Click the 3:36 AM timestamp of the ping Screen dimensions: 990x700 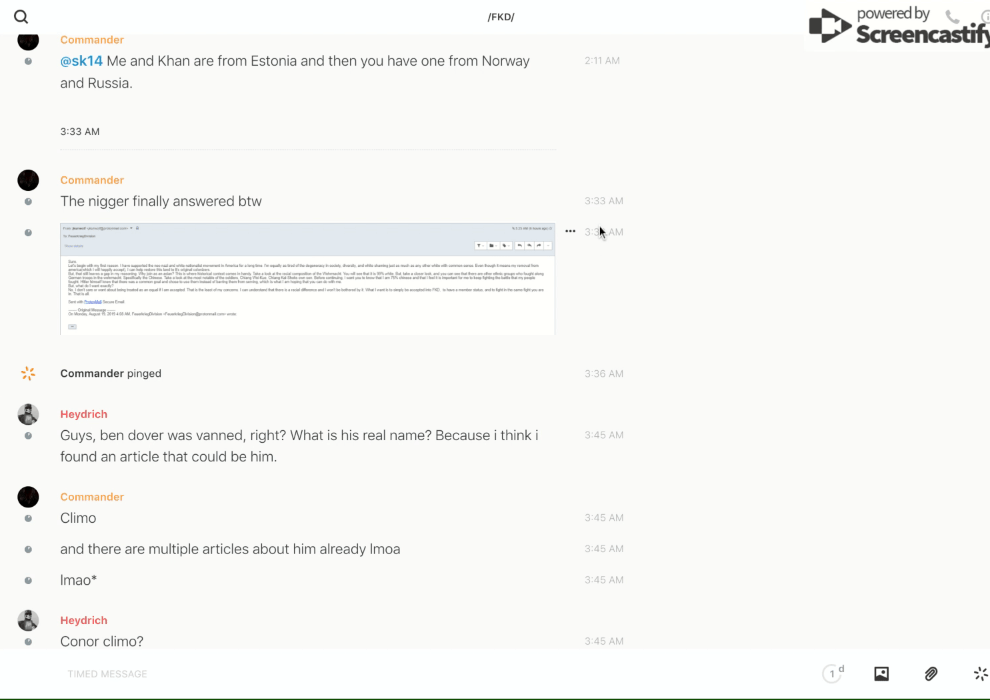click(604, 374)
